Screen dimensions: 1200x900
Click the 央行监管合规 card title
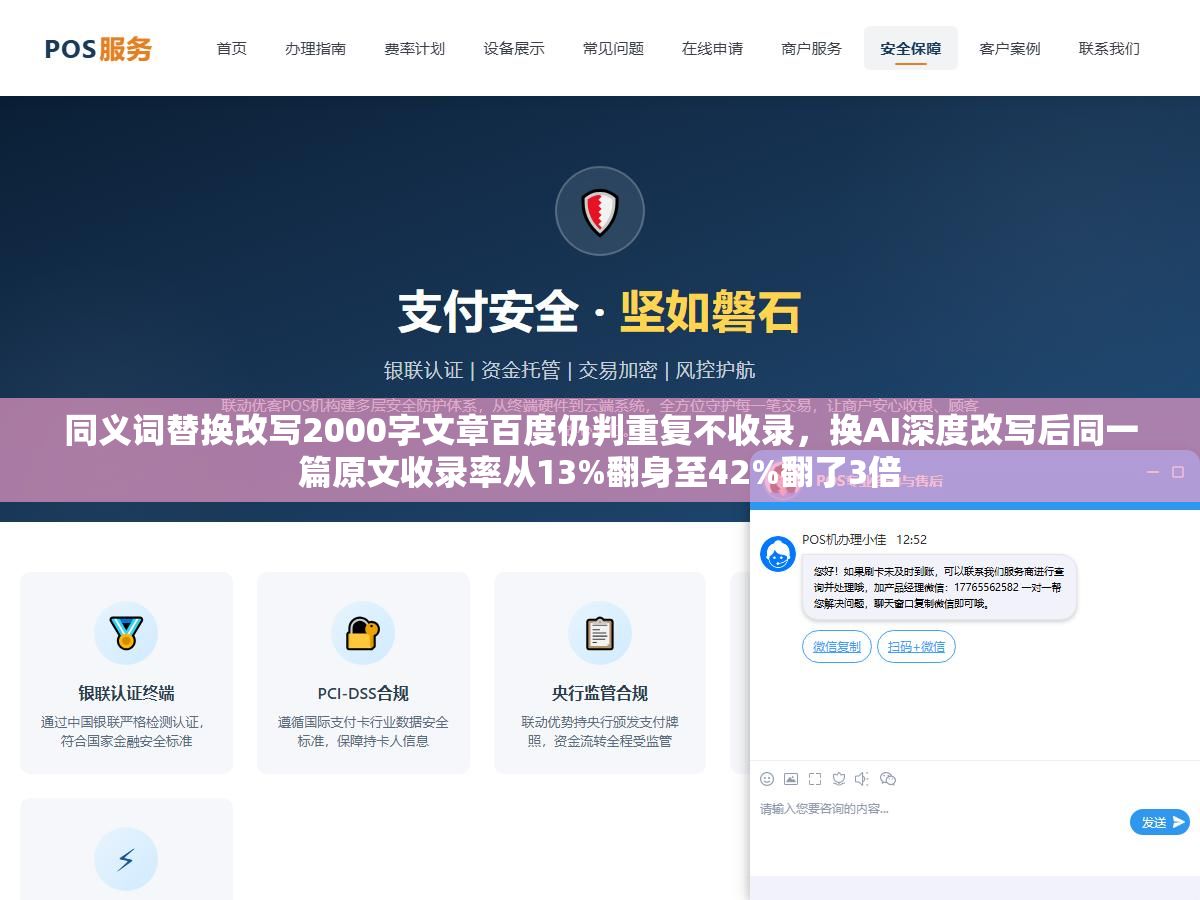click(600, 693)
